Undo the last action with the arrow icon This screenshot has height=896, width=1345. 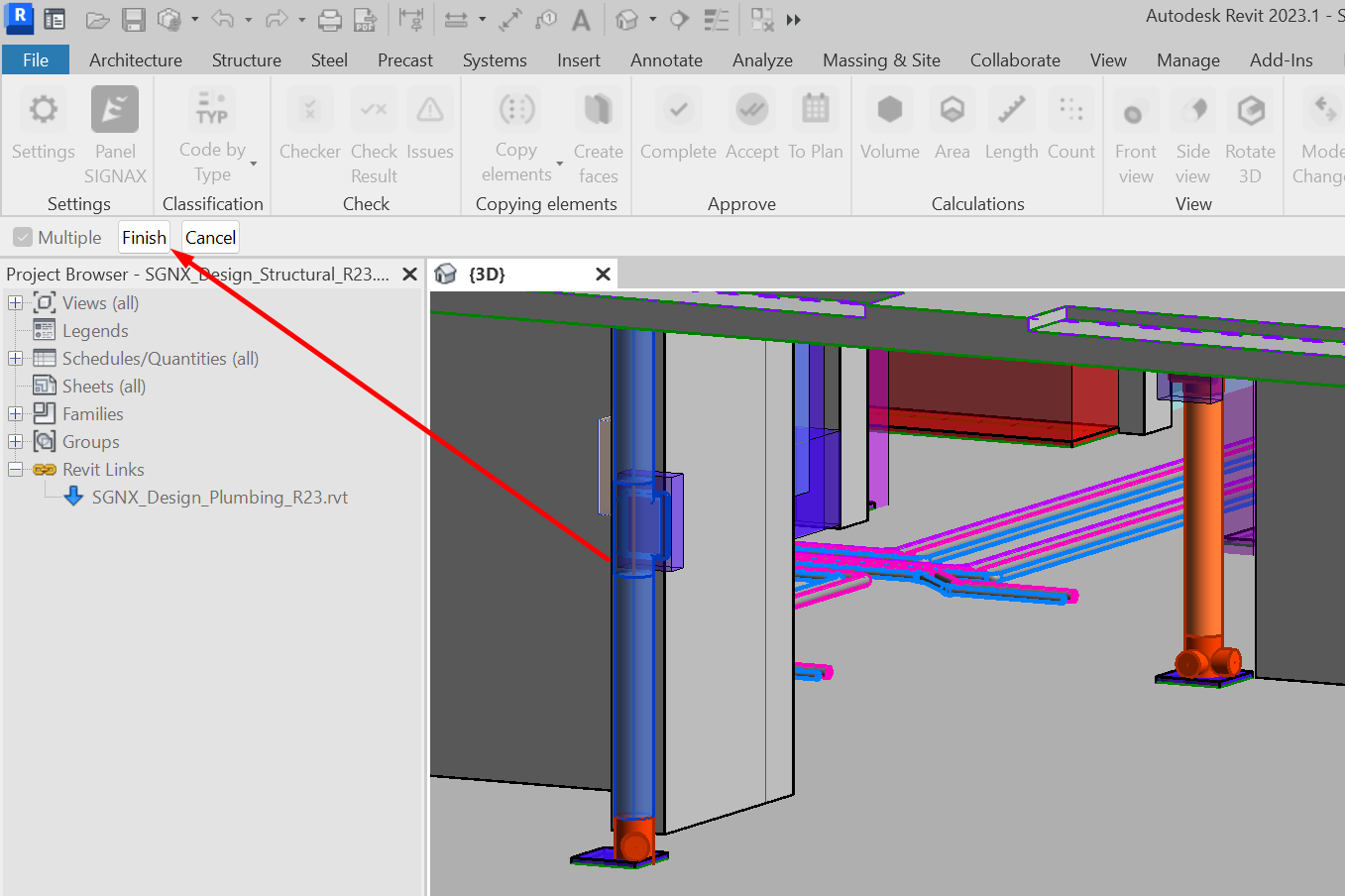point(222,20)
